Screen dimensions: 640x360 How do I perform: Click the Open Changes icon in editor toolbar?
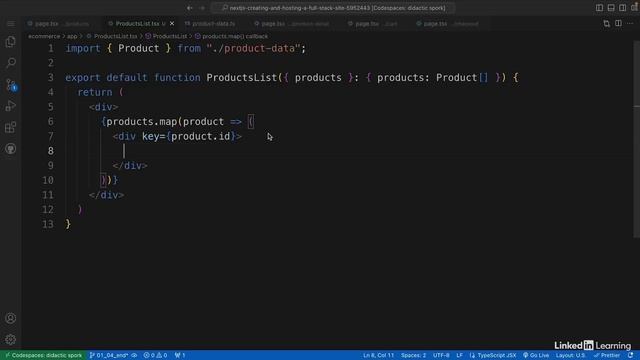coord(607,24)
